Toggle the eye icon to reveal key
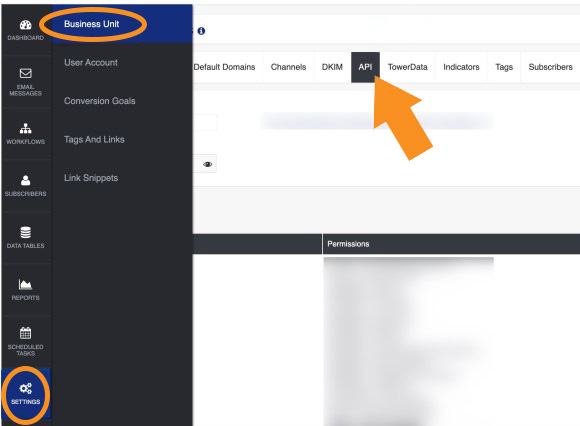Screen dimensions: 580x426 tap(208, 164)
